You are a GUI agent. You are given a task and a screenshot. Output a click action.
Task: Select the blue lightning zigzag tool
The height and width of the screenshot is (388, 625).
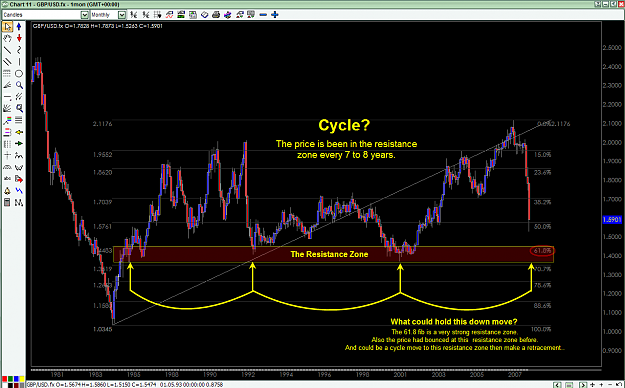pyautogui.click(x=19, y=191)
